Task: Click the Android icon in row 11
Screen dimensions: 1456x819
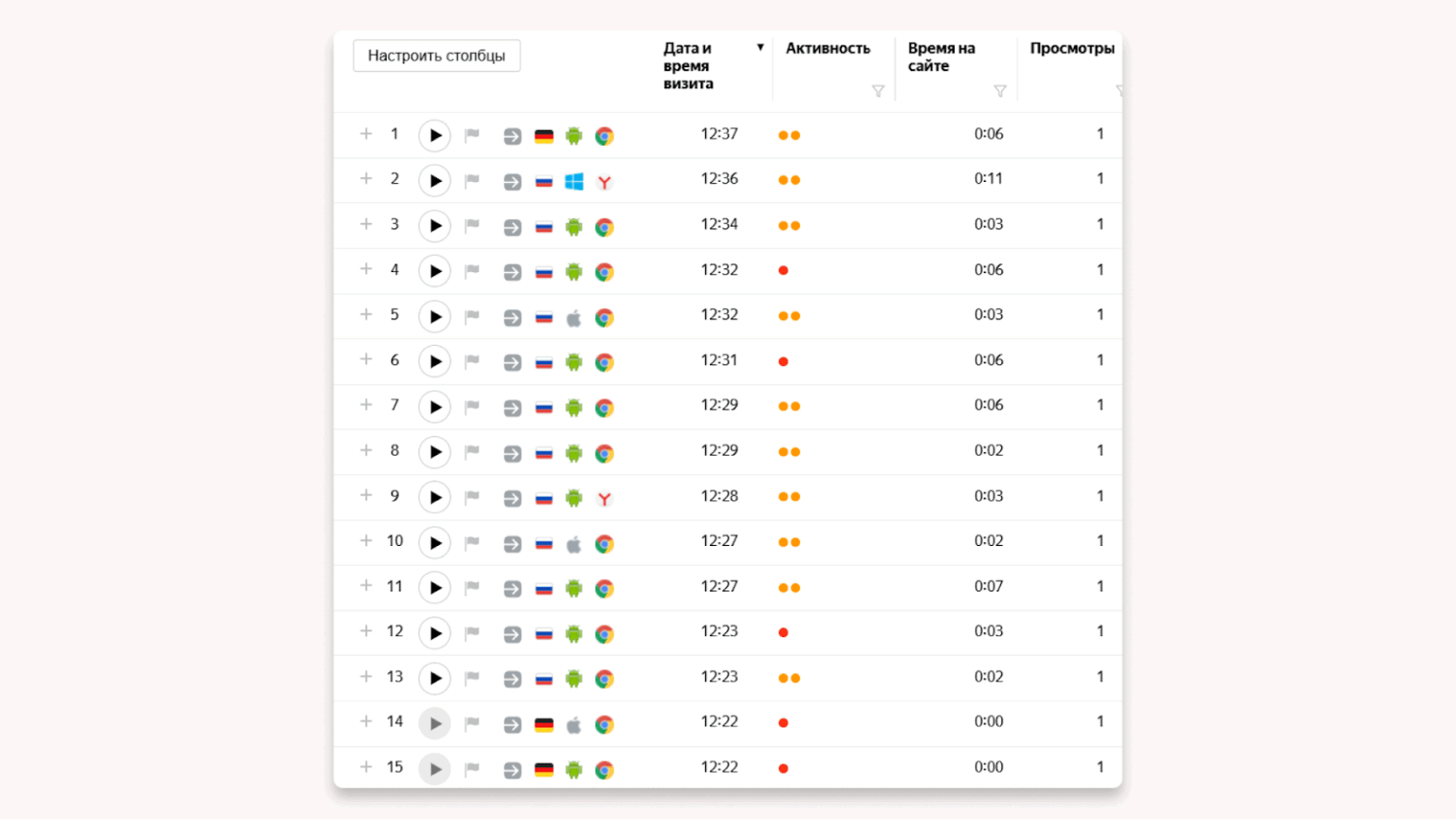Action: click(x=573, y=589)
